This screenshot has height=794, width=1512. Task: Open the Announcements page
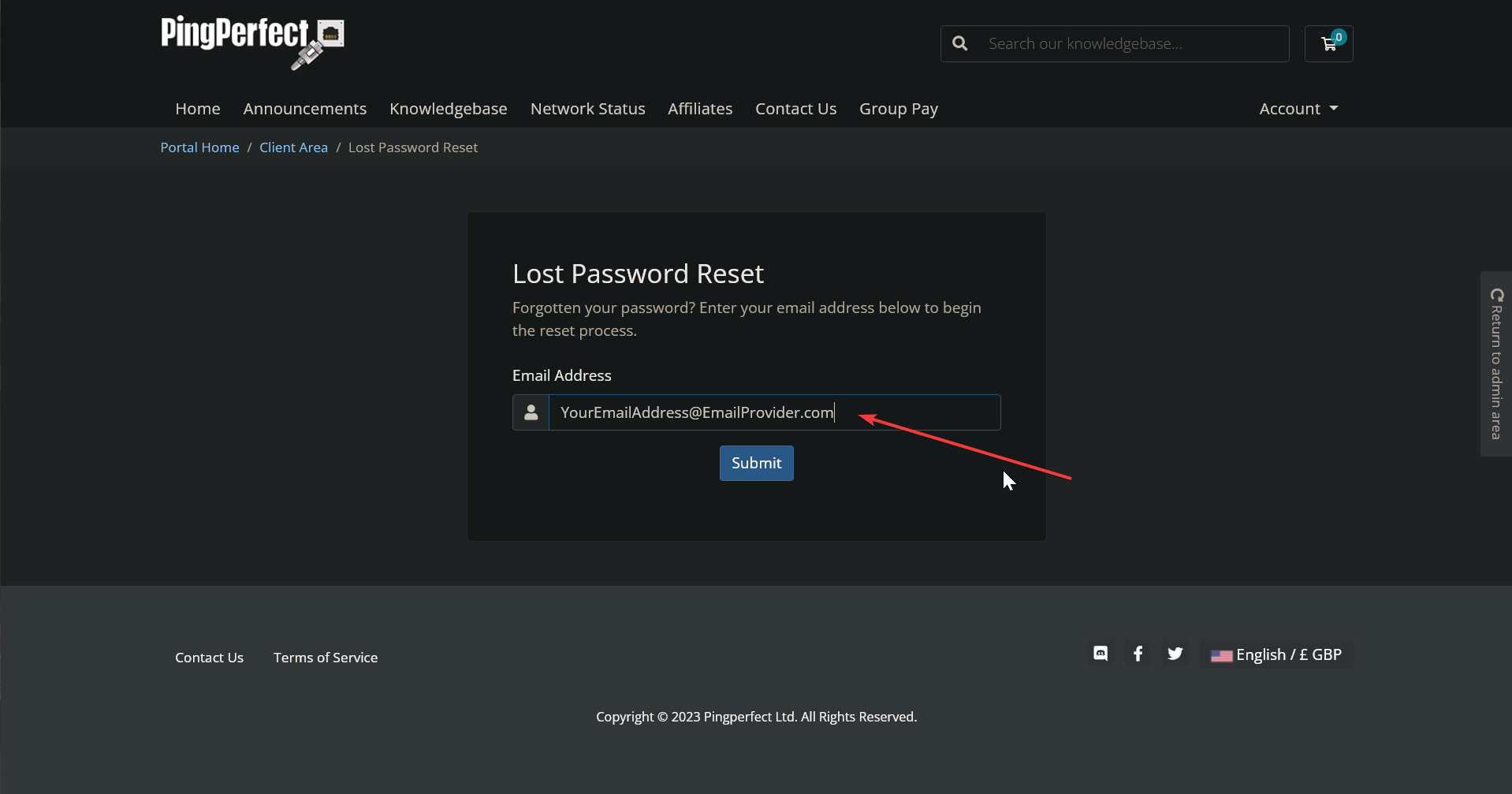click(x=304, y=109)
